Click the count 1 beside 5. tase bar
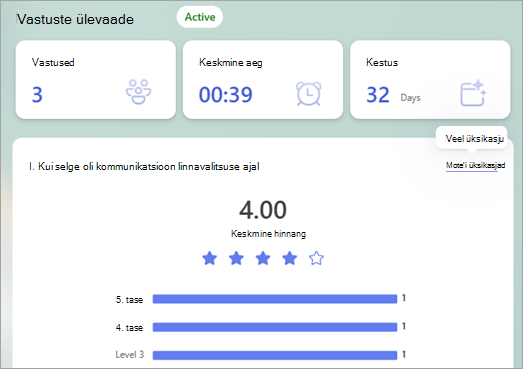The height and width of the screenshot is (369, 523). click(404, 298)
